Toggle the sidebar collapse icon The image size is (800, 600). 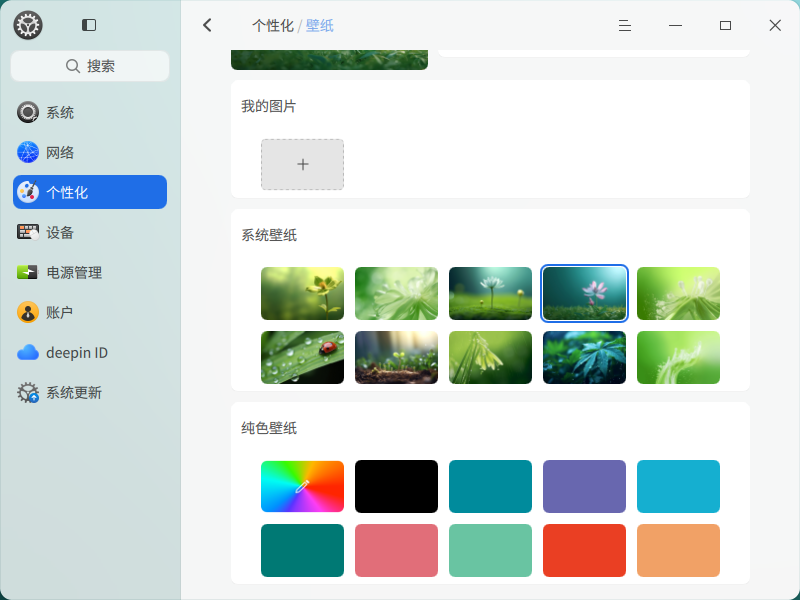coord(89,25)
